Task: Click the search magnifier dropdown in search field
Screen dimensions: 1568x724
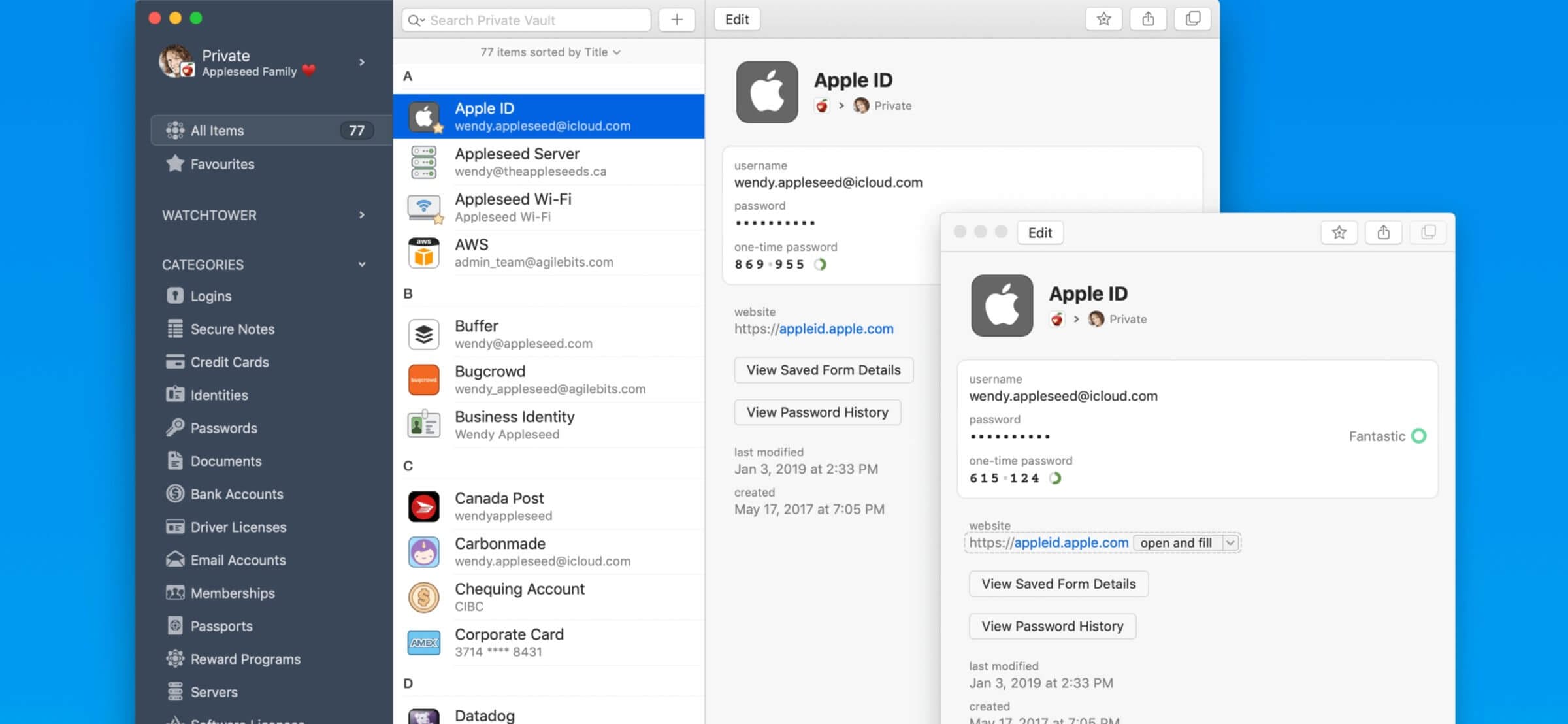Action: (x=416, y=20)
